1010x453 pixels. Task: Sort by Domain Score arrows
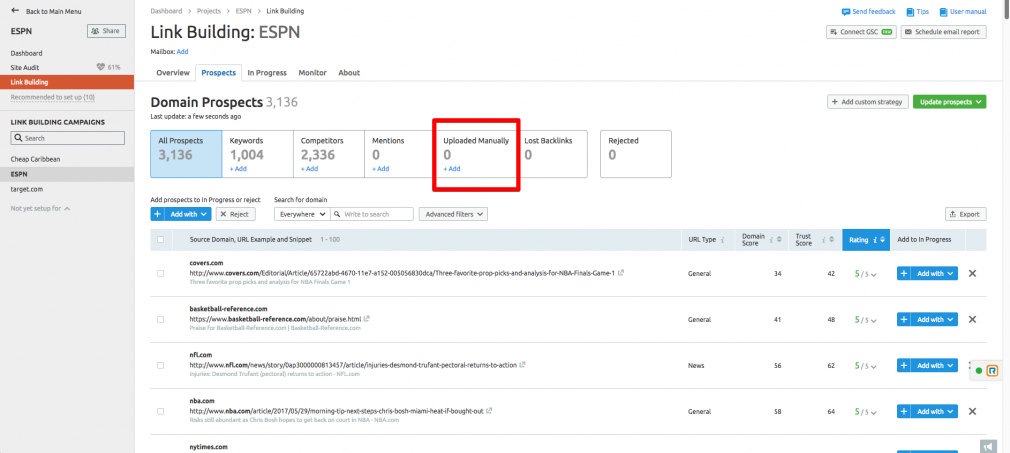[780, 240]
